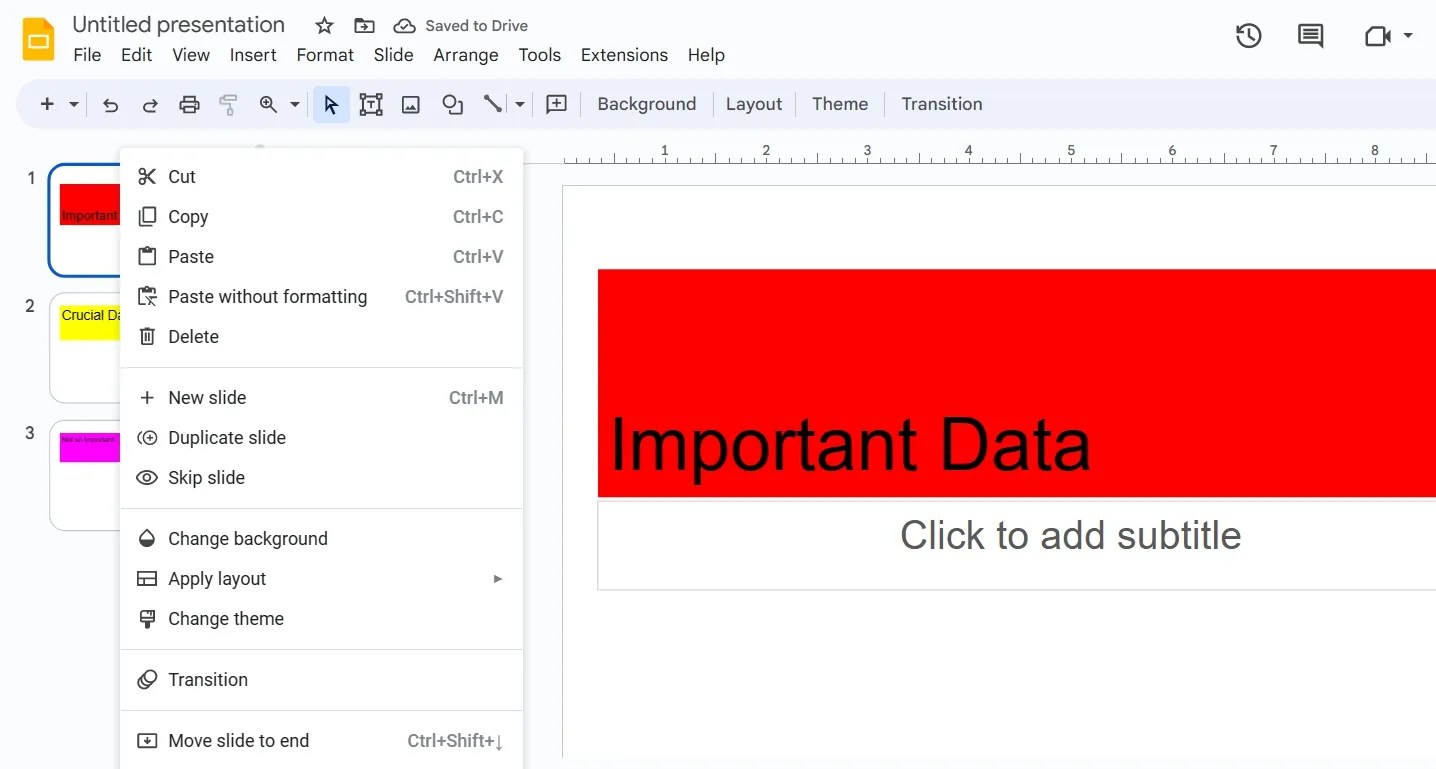The width and height of the screenshot is (1436, 769).
Task: Select the arrow selection tool
Action: click(x=331, y=103)
